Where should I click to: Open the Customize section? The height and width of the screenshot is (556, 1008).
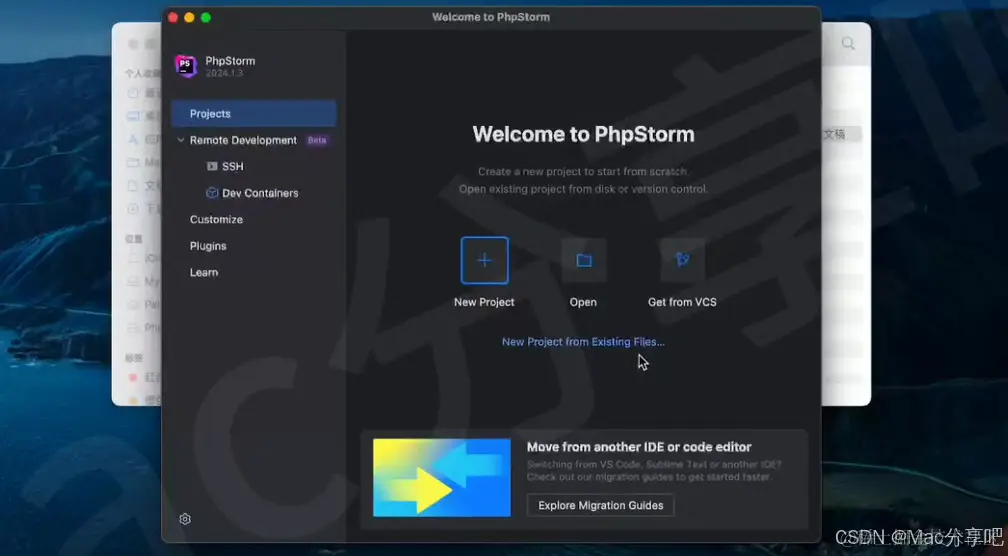pos(216,219)
